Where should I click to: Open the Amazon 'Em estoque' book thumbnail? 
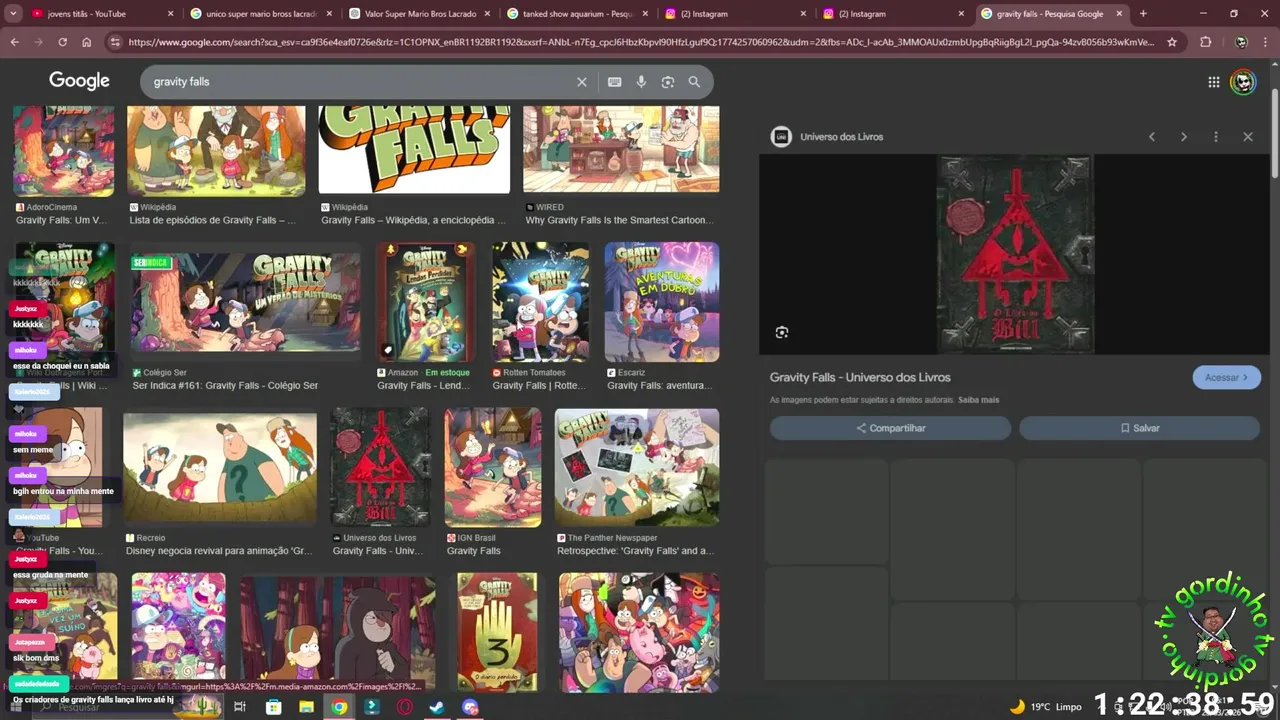(x=425, y=302)
